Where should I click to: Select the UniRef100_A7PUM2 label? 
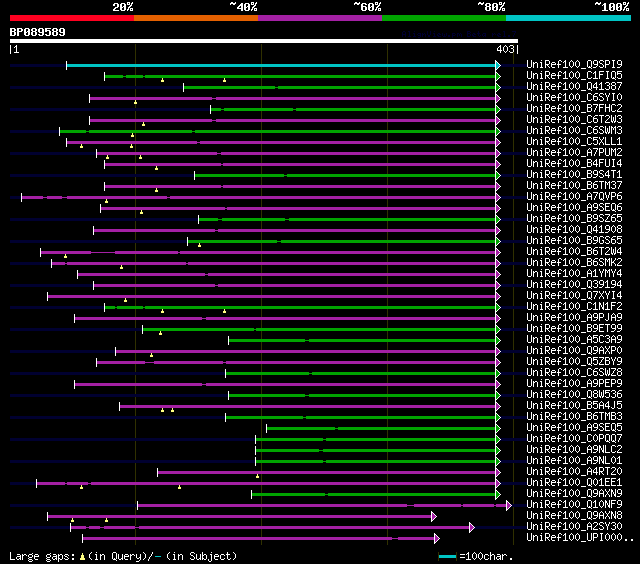(574, 152)
